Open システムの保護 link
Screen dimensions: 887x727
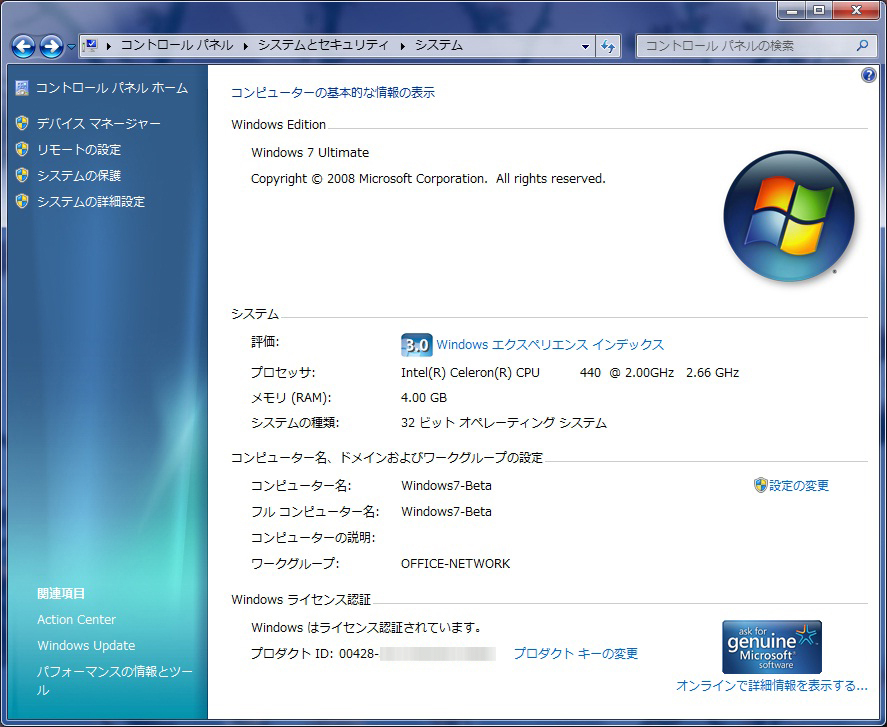pos(79,175)
